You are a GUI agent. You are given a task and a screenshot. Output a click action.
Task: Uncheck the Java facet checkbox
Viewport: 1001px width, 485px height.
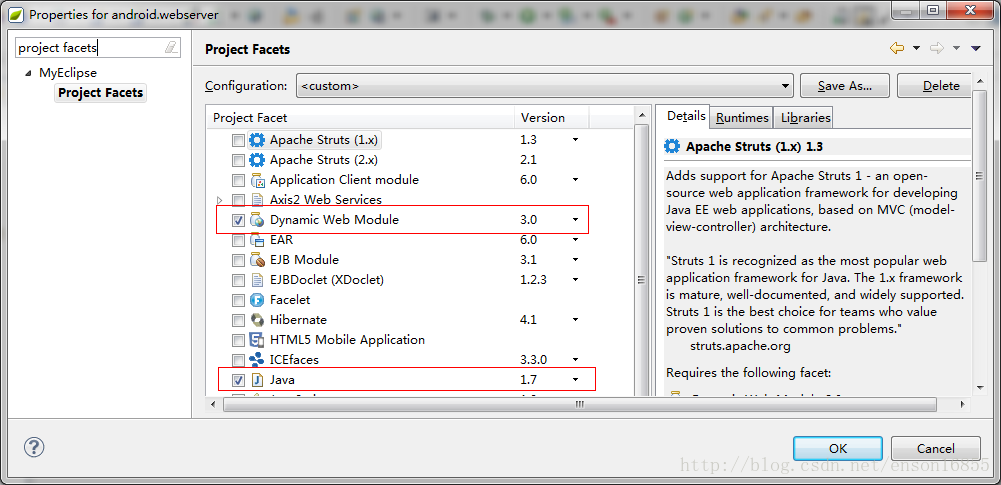click(238, 380)
